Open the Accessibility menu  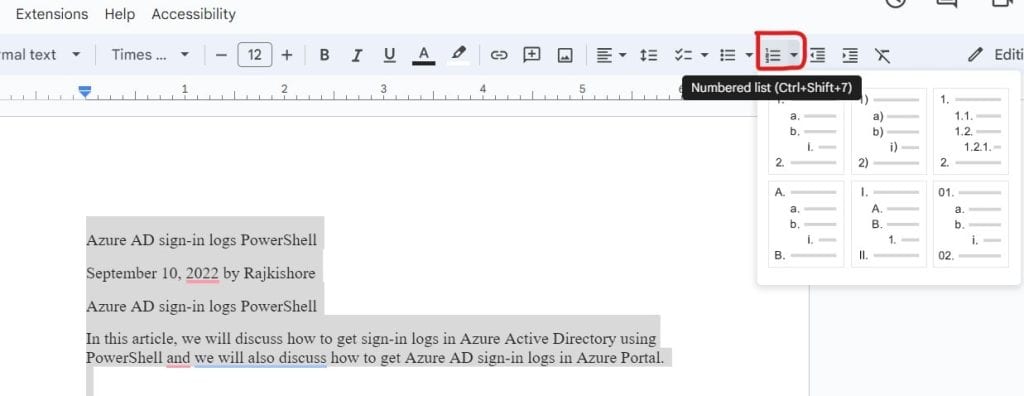[193, 14]
